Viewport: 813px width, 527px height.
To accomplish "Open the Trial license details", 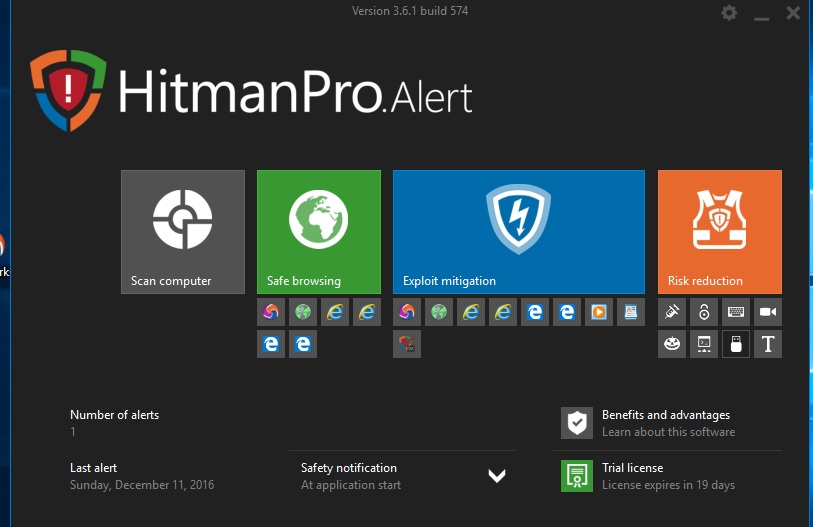I will pos(633,468).
